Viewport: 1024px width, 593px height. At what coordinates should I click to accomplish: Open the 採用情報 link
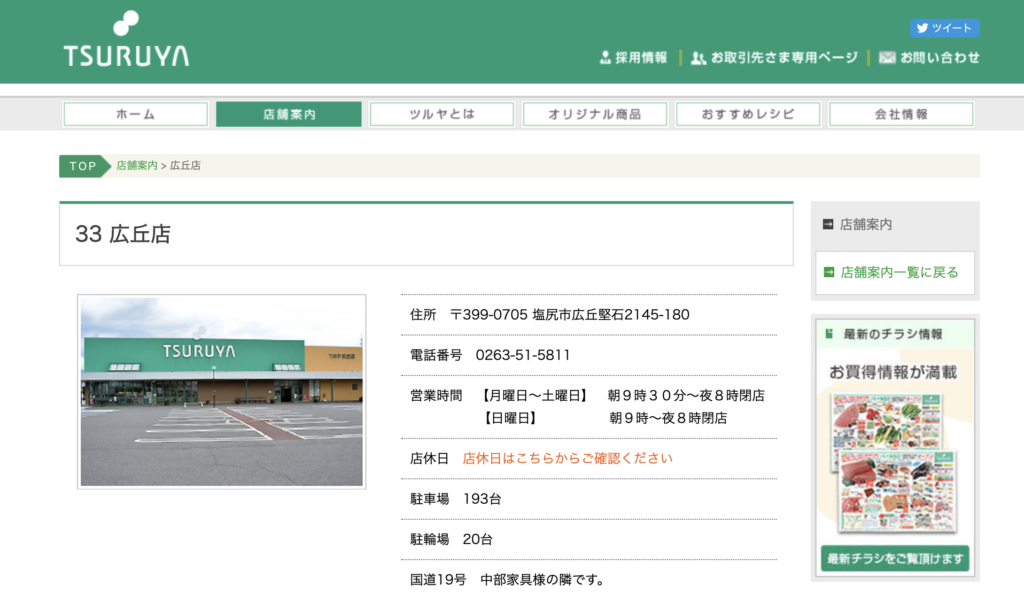pos(633,57)
